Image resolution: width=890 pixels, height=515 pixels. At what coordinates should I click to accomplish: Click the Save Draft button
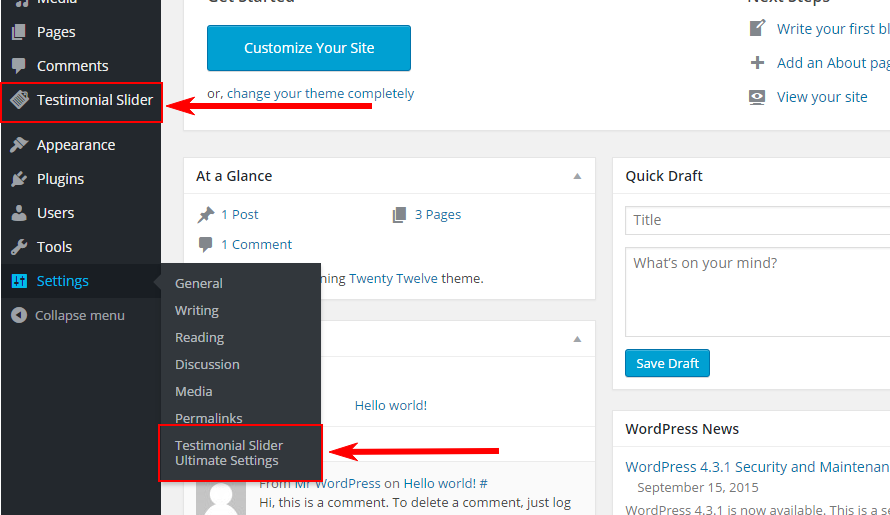click(667, 363)
